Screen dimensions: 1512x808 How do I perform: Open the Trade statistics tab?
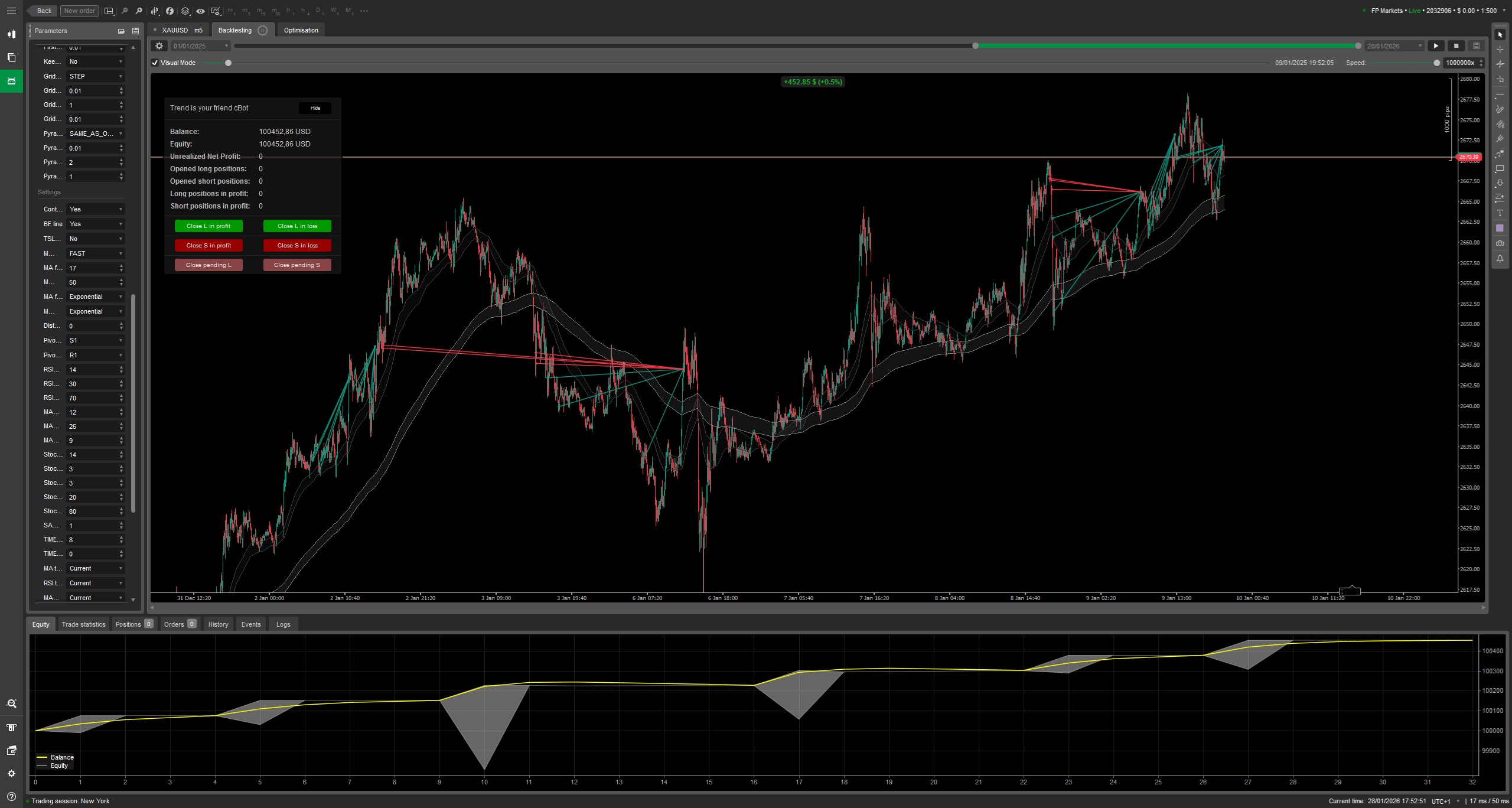click(x=83, y=624)
